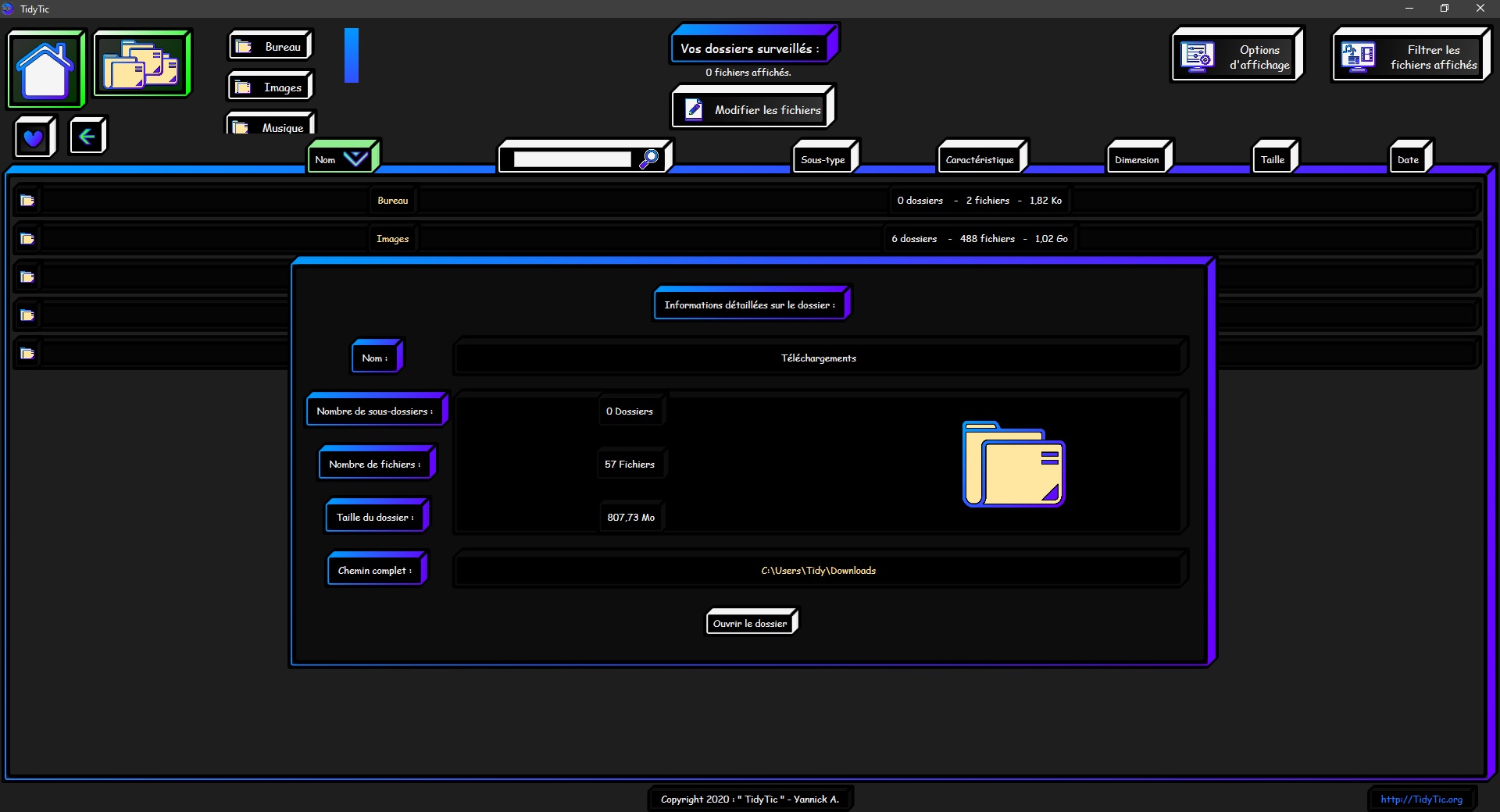Screen dimensions: 1500x812
Task: Click the search text input field
Action: (x=572, y=159)
